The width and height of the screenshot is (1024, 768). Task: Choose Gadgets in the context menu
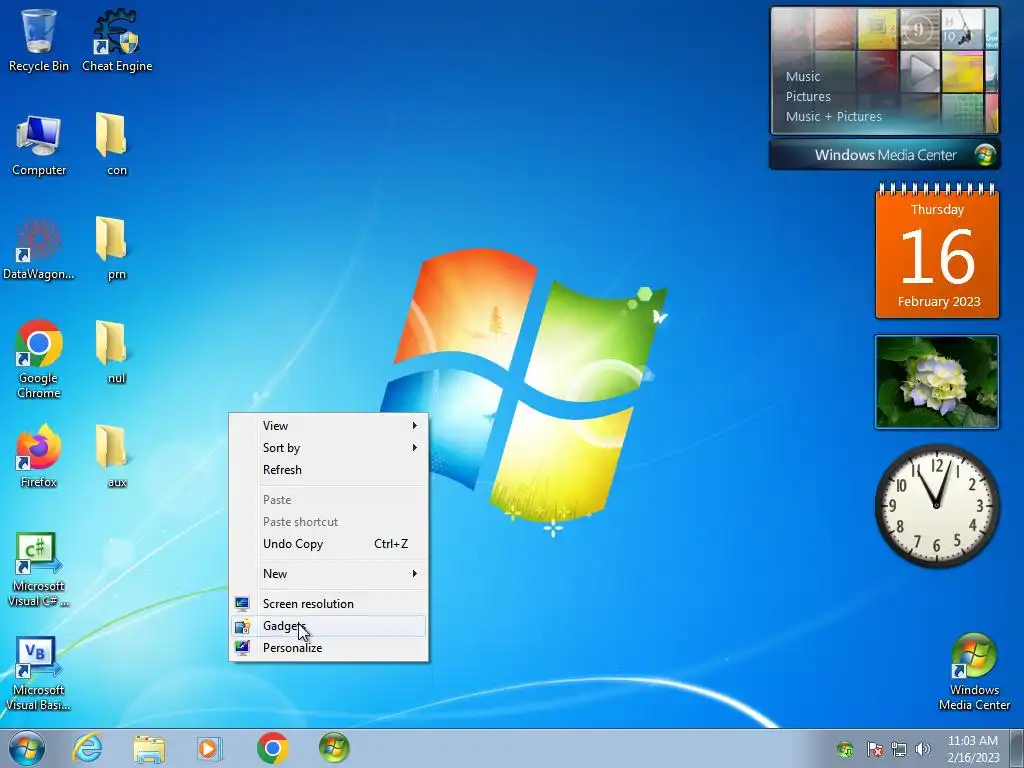point(328,626)
